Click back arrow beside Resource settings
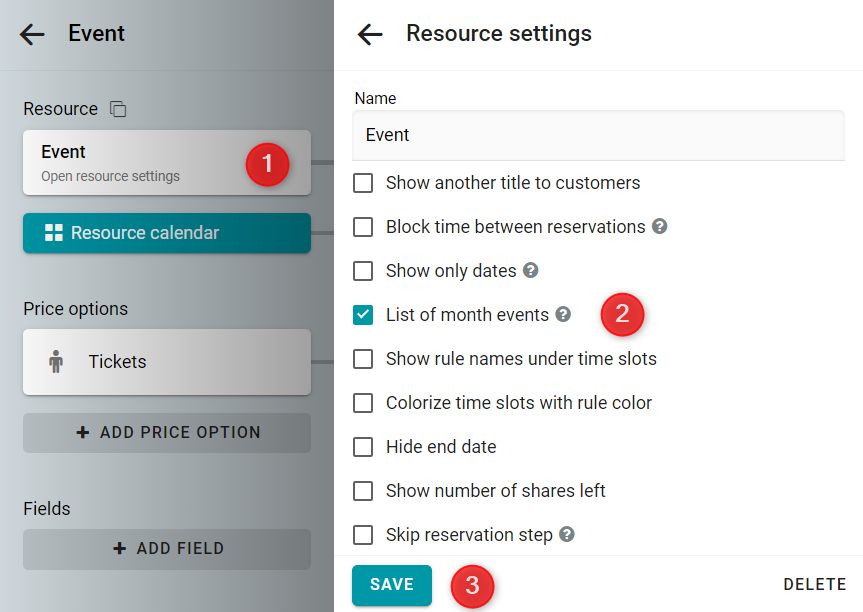Screen dimensions: 863x612 click(x=370, y=34)
